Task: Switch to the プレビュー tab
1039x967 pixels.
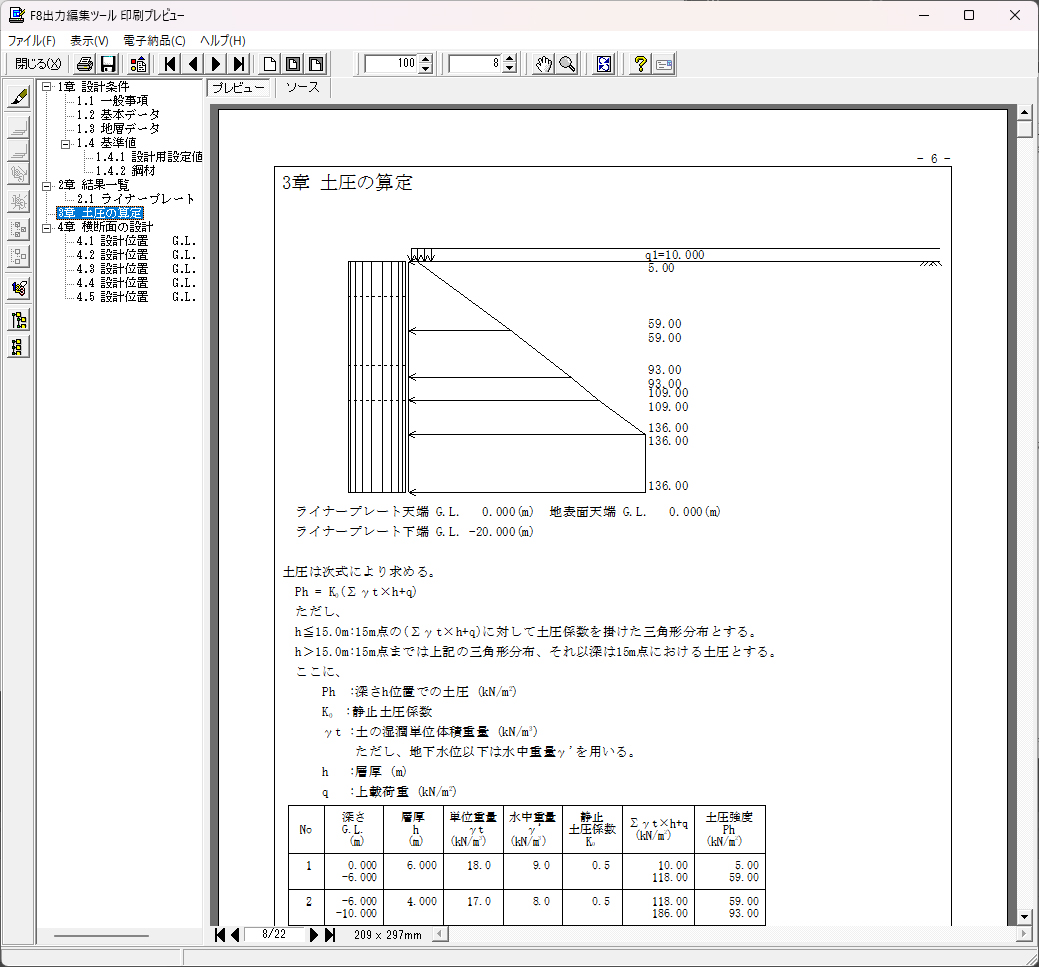Action: click(239, 87)
